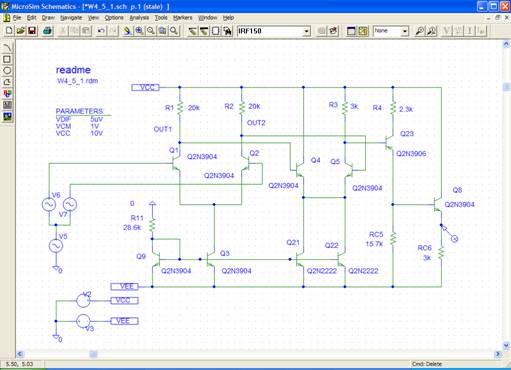
Task: Select the Draw Text Box tool
Action: click(7, 105)
